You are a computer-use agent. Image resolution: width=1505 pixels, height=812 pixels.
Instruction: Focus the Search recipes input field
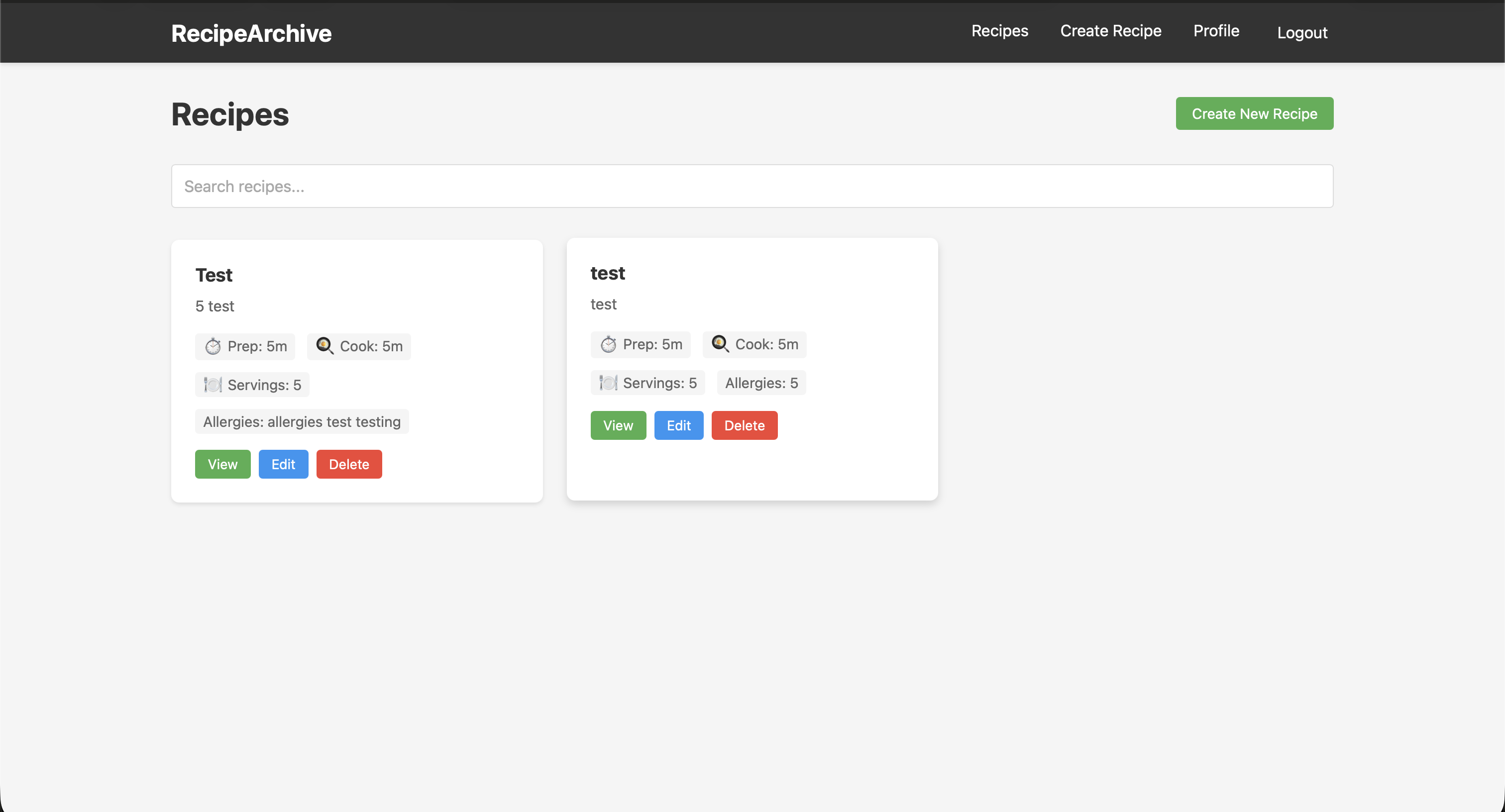tap(752, 187)
